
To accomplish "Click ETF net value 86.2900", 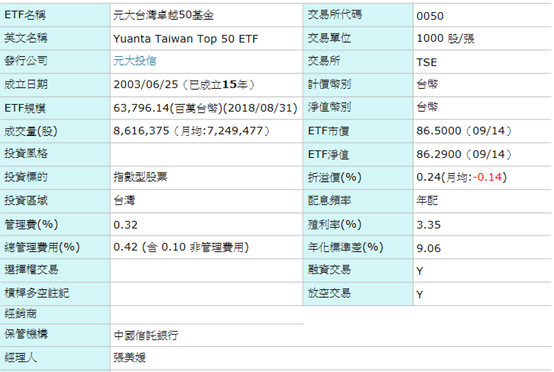I will [438, 154].
